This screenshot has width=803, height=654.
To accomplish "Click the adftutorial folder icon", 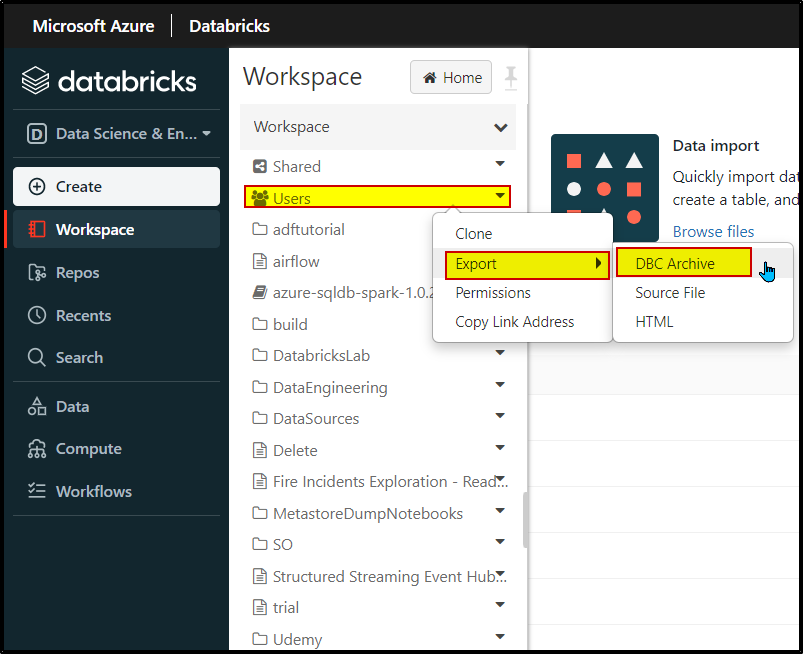I will tap(260, 229).
